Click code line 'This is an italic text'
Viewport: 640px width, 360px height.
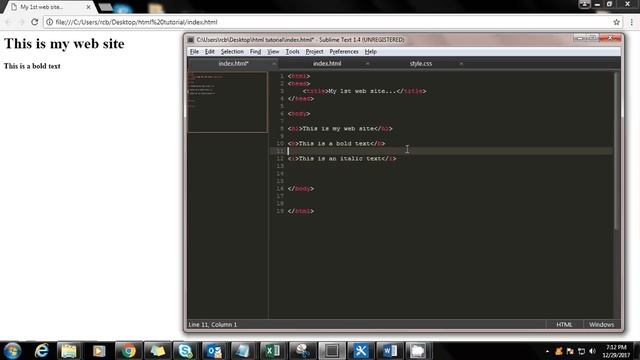point(342,158)
